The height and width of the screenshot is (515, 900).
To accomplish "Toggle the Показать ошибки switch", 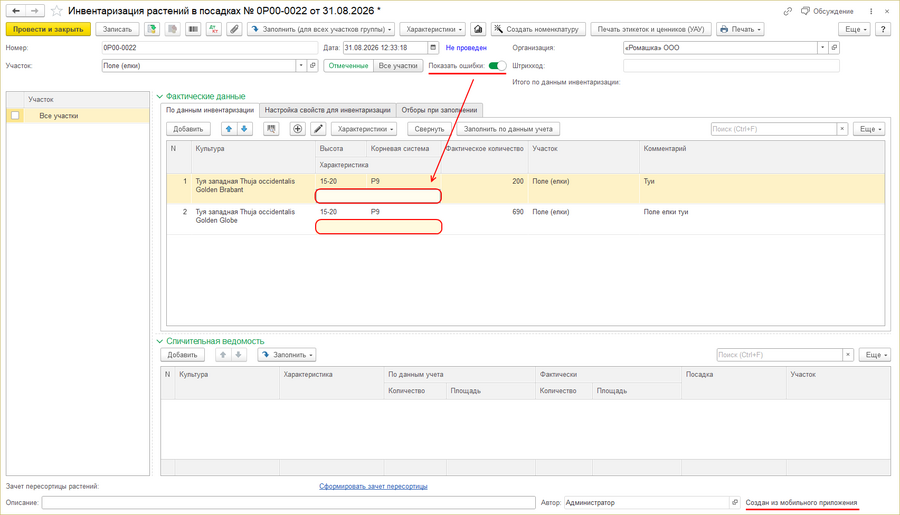I will coord(497,65).
